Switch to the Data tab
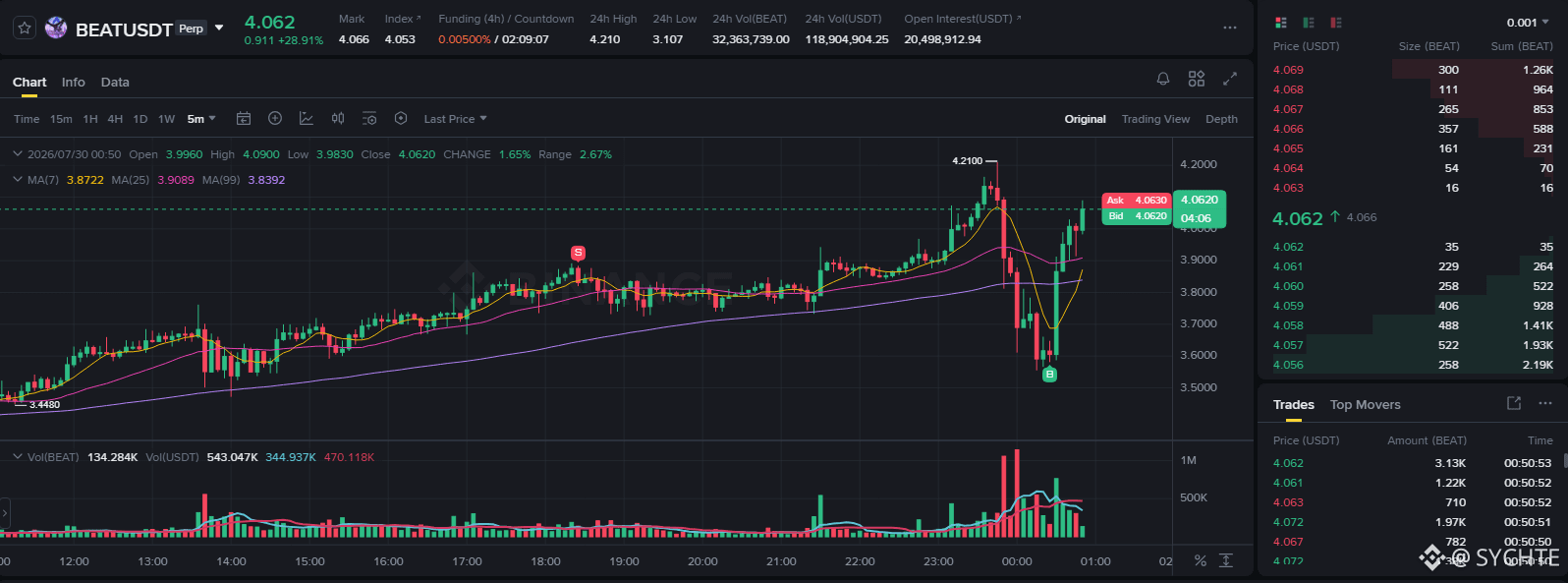The image size is (1568, 583). 115,83
